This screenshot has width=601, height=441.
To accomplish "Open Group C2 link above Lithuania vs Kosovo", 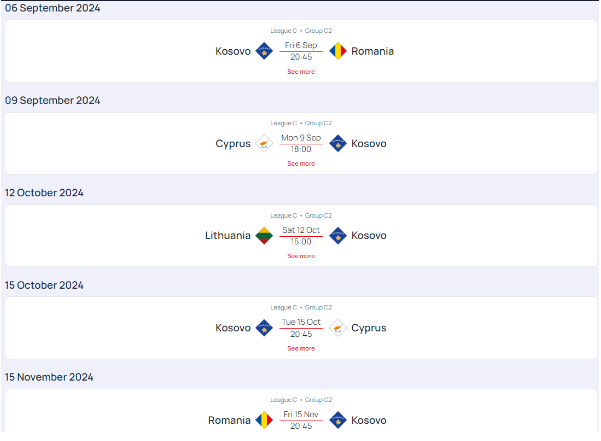I will [x=318, y=215].
